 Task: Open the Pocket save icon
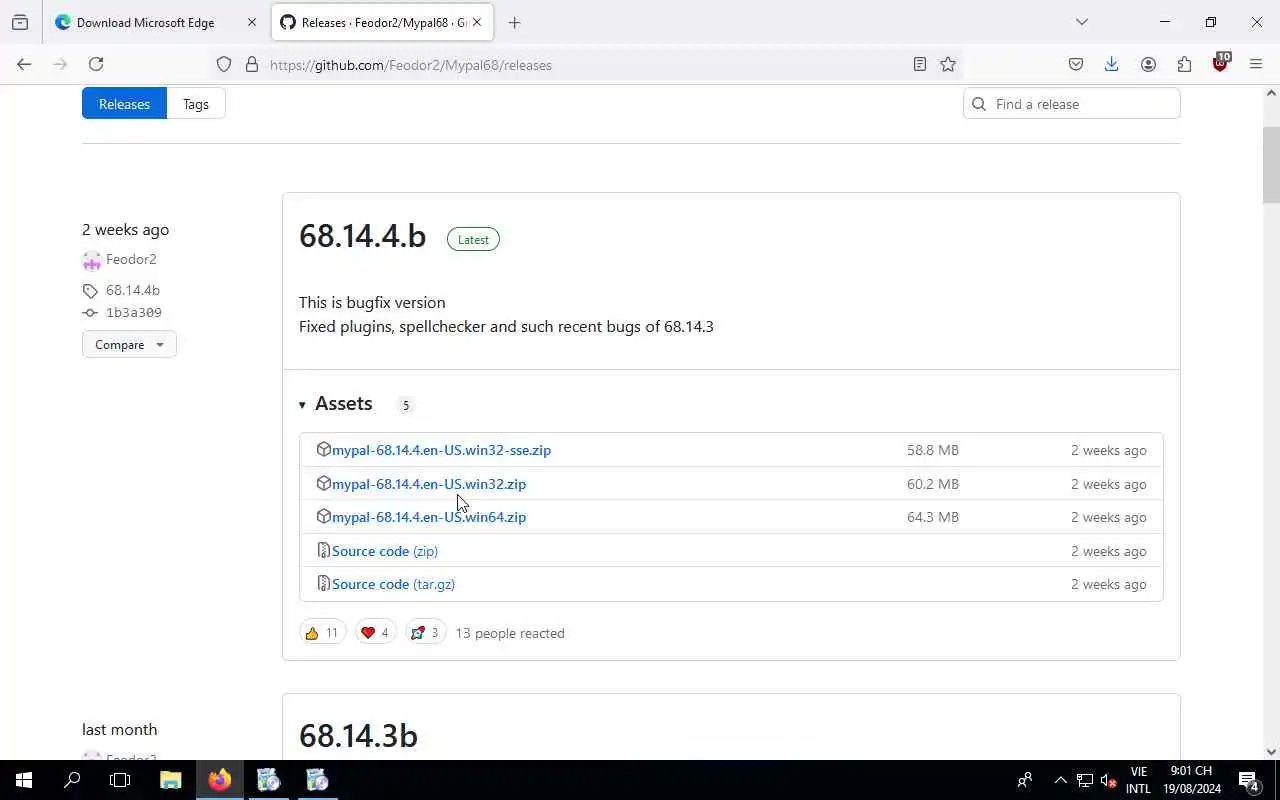(1076, 64)
